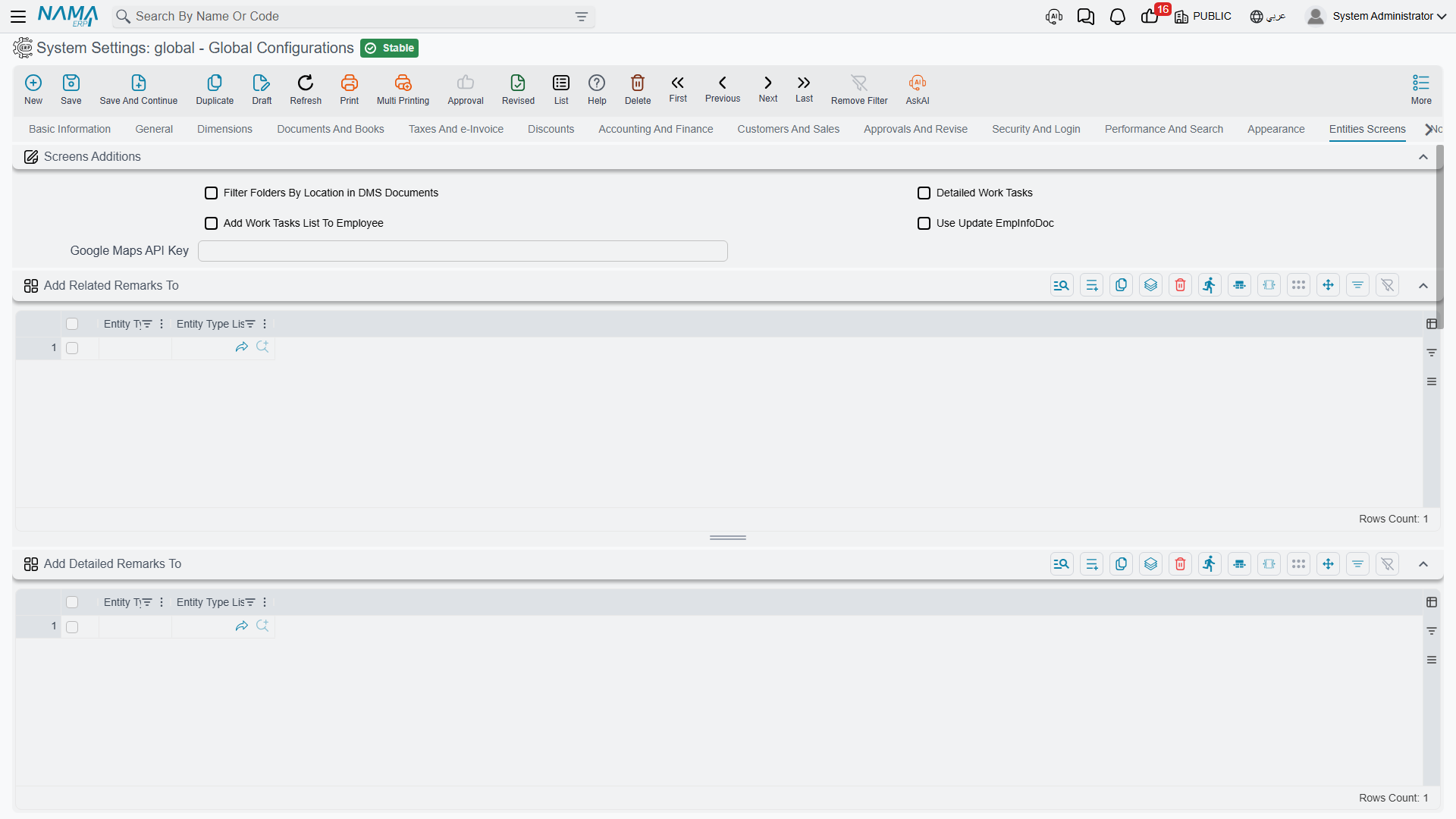
Task: Enable Filter Folders By Location in DMS Documents
Action: [212, 193]
